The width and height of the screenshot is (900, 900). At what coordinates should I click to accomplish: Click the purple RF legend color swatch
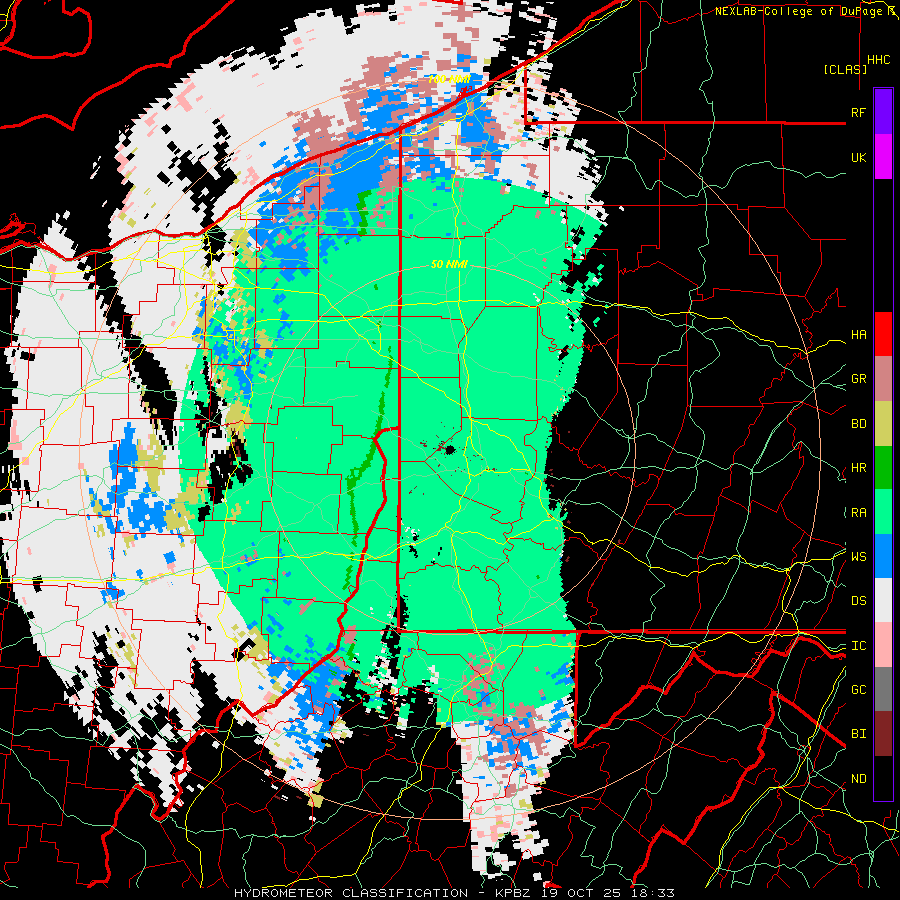(883, 112)
